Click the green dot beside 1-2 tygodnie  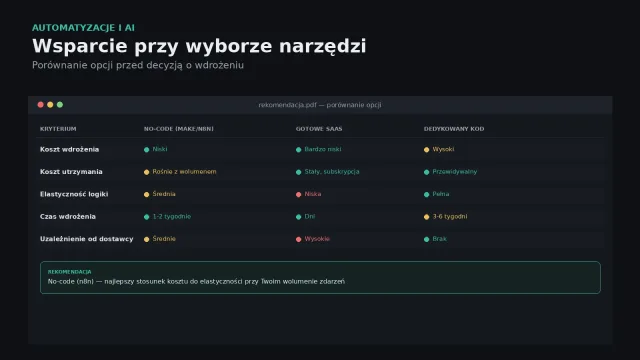tap(147, 217)
